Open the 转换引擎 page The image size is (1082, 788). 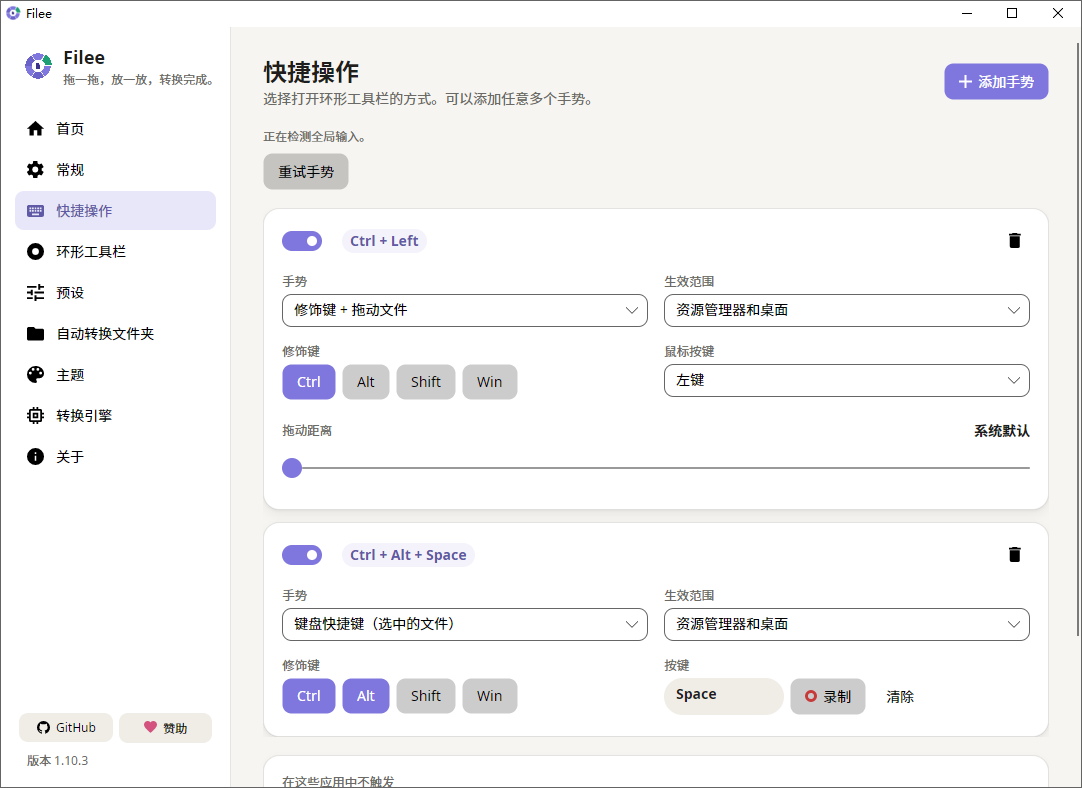click(x=115, y=415)
